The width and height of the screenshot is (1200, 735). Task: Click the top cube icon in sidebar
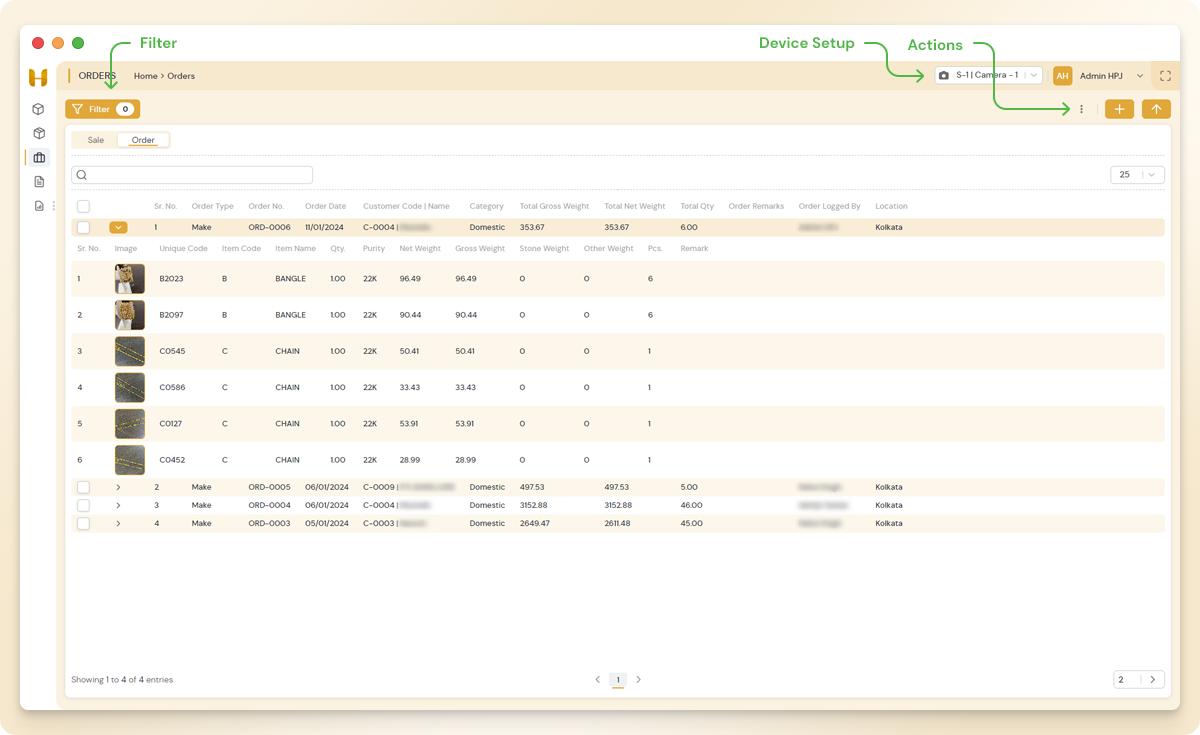pyautogui.click(x=39, y=109)
